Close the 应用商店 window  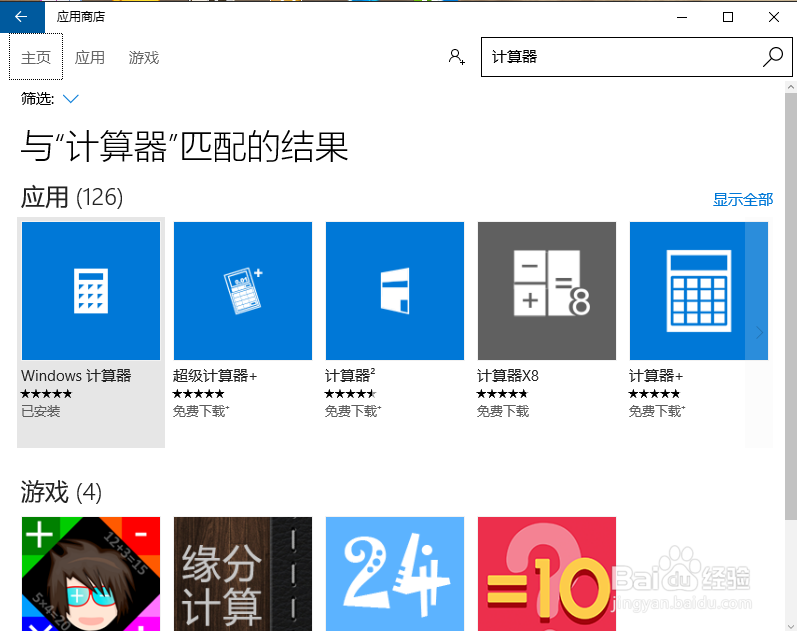click(x=774, y=17)
